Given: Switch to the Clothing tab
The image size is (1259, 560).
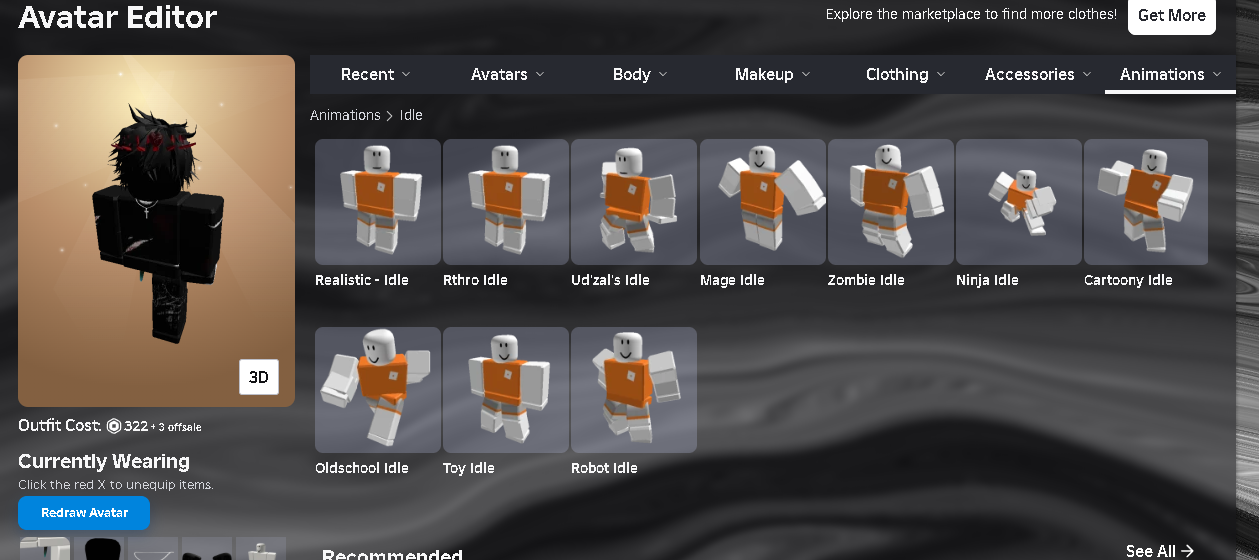Looking at the screenshot, I should click(904, 74).
